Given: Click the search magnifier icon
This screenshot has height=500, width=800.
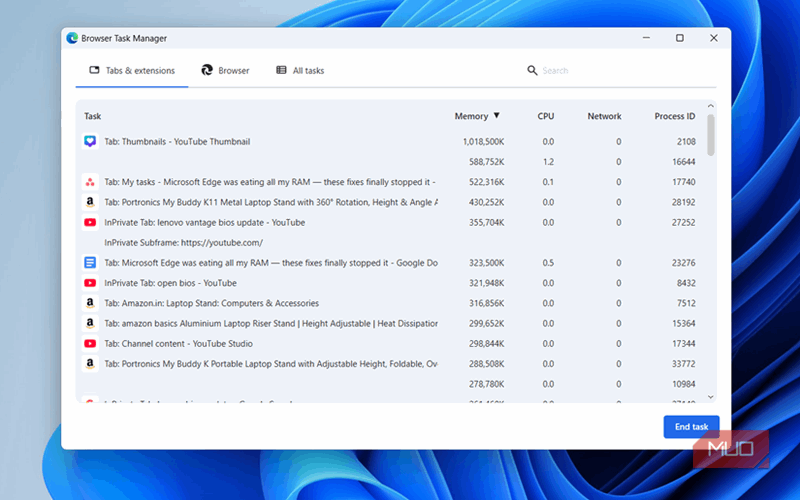Looking at the screenshot, I should 532,71.
